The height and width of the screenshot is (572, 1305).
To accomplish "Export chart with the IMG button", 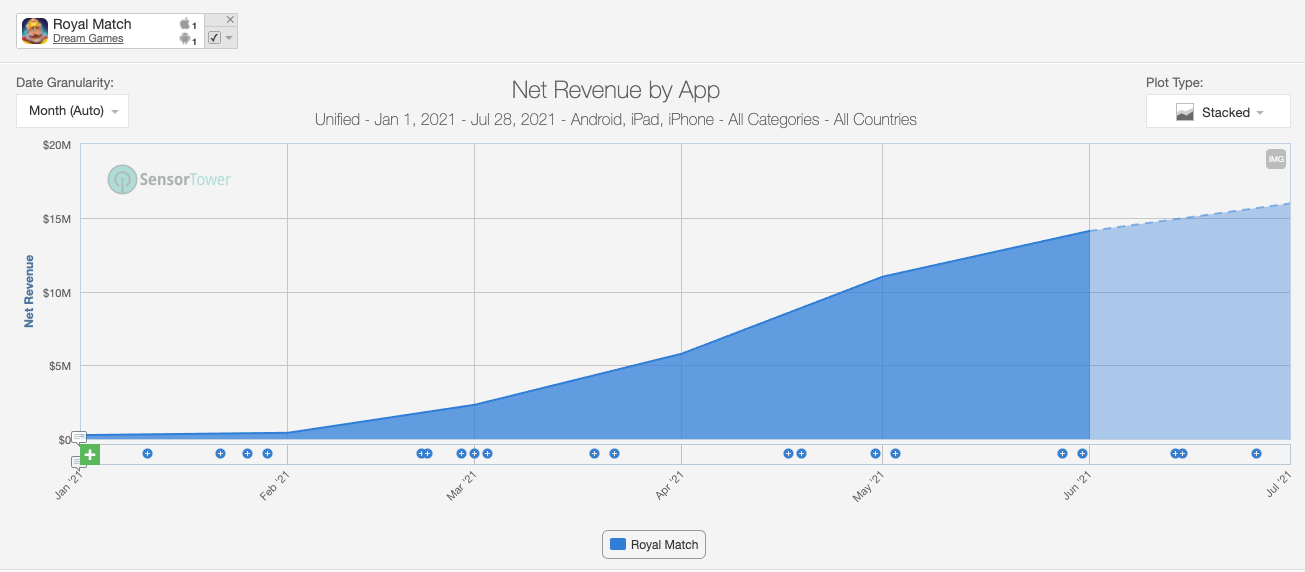I will [x=1275, y=158].
